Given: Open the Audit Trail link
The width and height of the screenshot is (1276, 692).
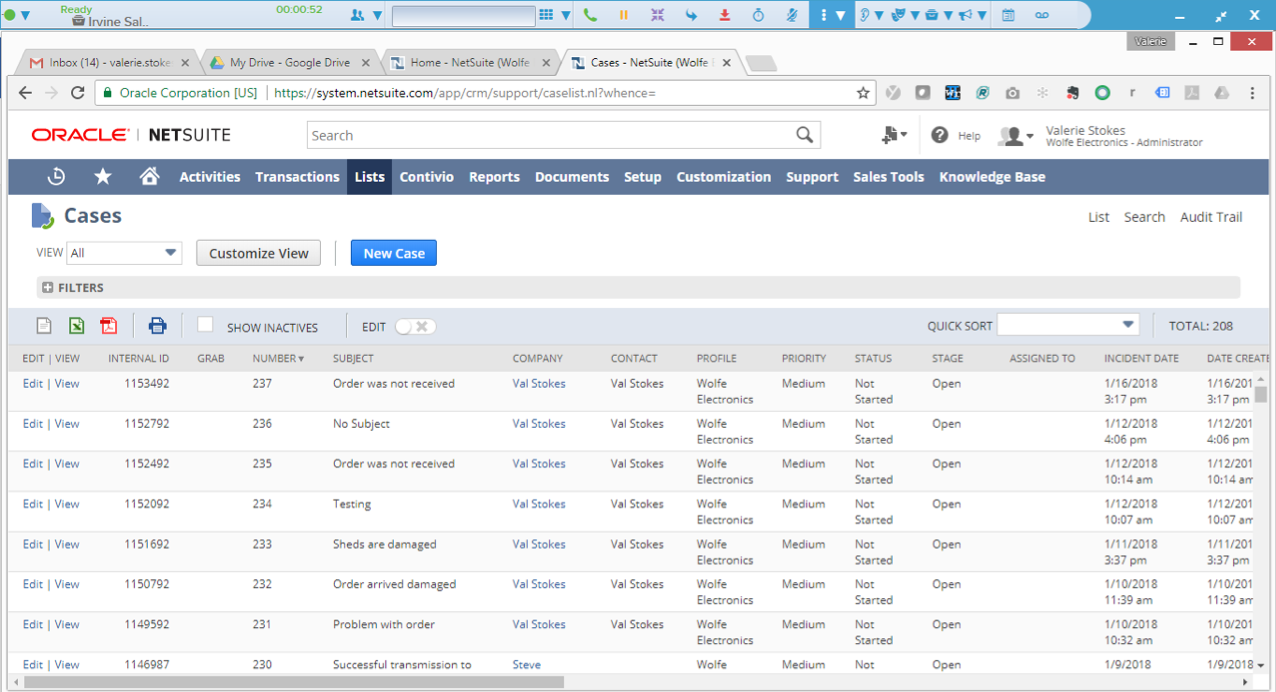Looking at the screenshot, I should click(1211, 216).
